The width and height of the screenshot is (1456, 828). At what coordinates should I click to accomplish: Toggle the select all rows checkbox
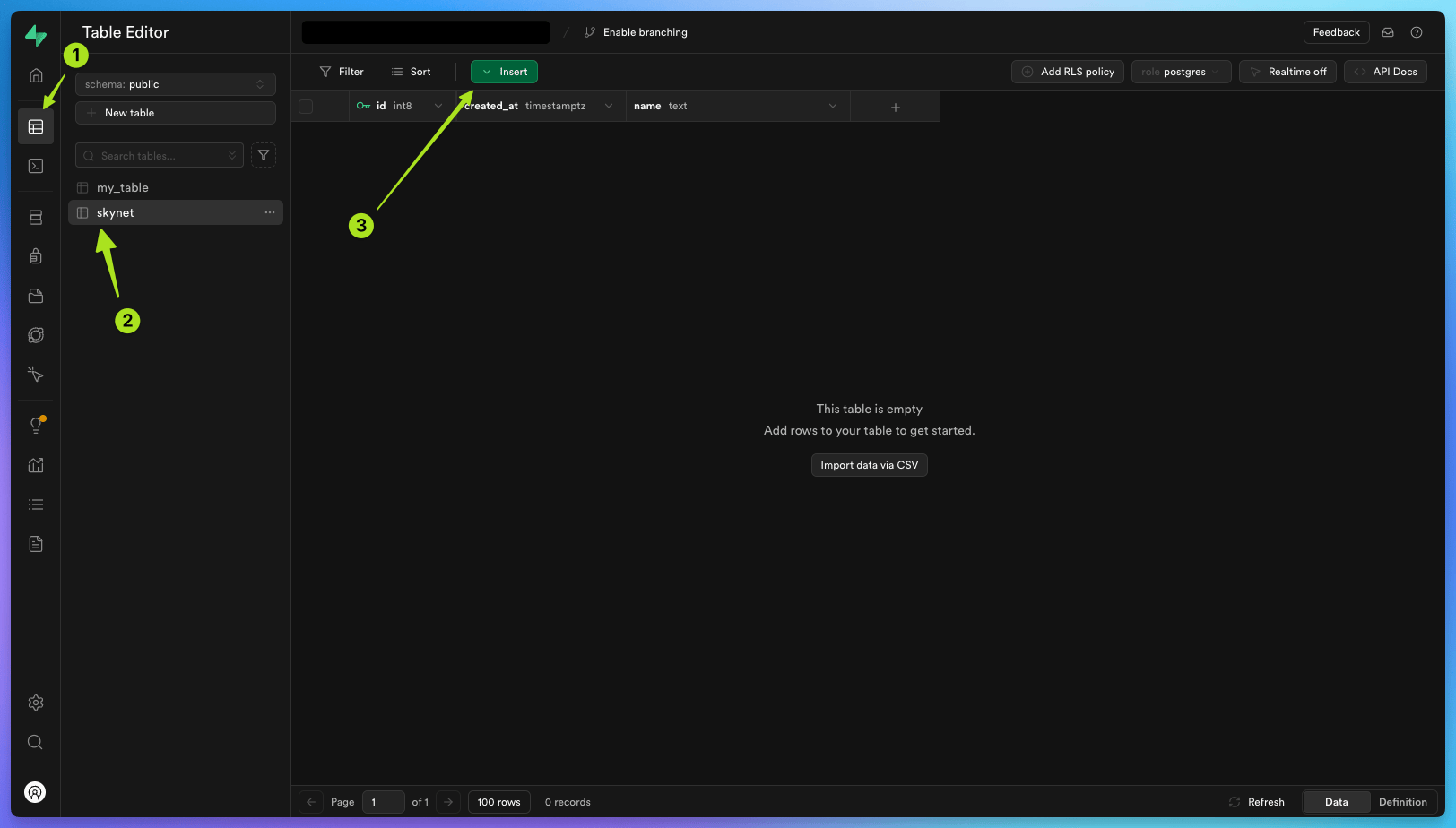[306, 106]
